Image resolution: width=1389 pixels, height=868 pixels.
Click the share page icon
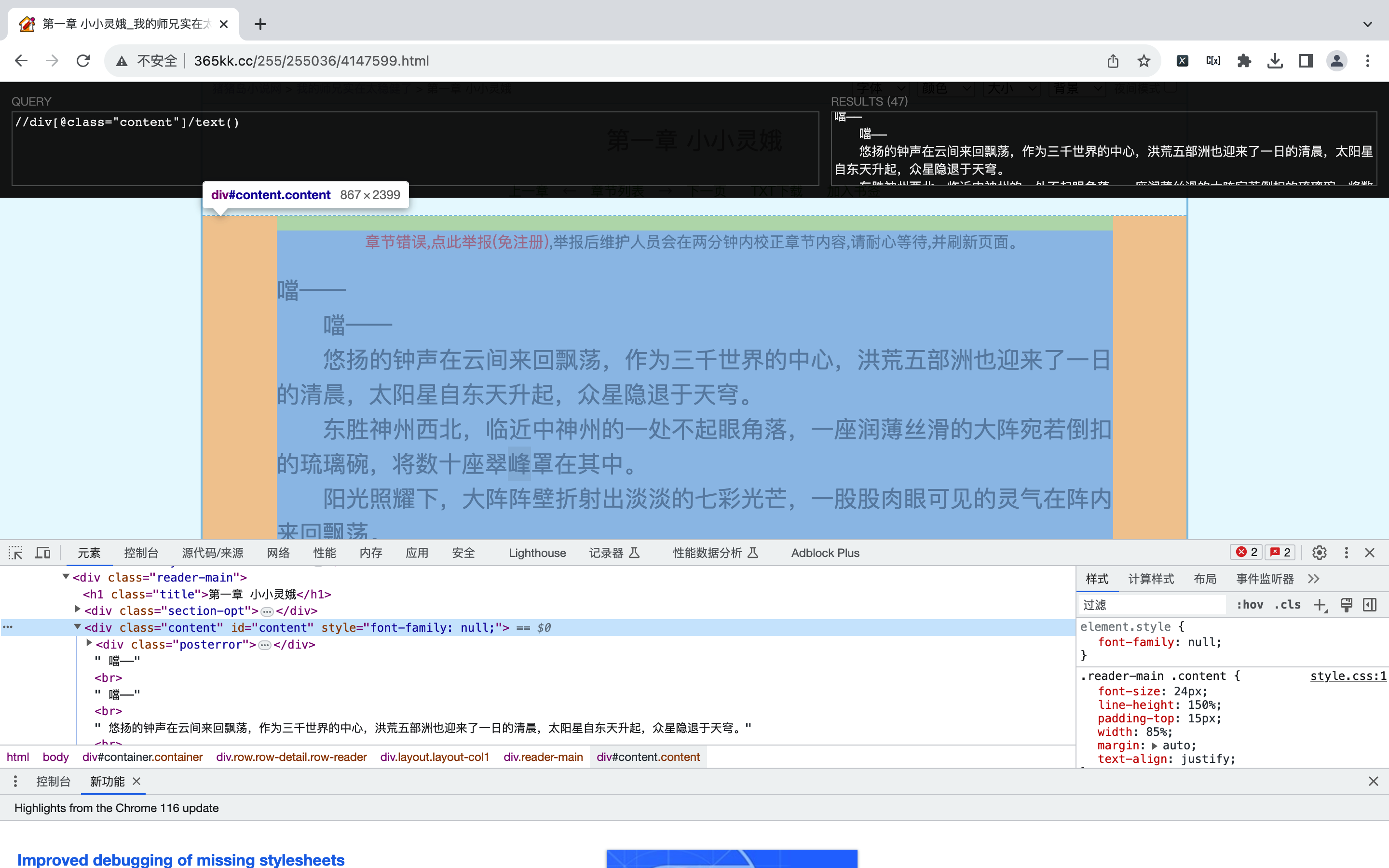pyautogui.click(x=1113, y=61)
